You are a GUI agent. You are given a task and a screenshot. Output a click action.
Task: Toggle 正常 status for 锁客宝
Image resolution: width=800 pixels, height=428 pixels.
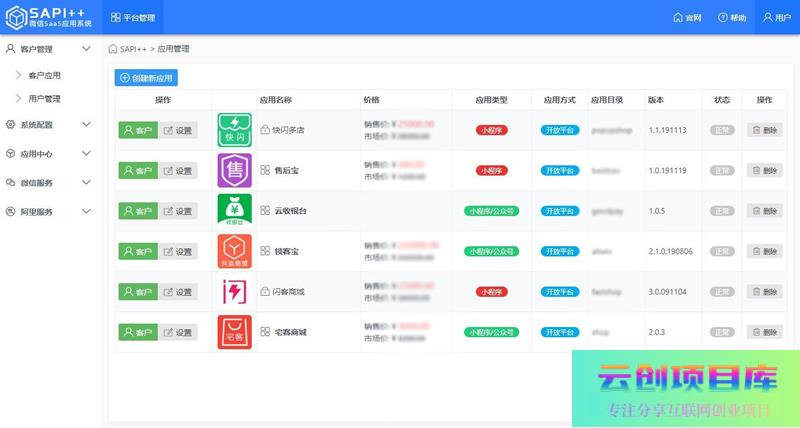[x=722, y=251]
